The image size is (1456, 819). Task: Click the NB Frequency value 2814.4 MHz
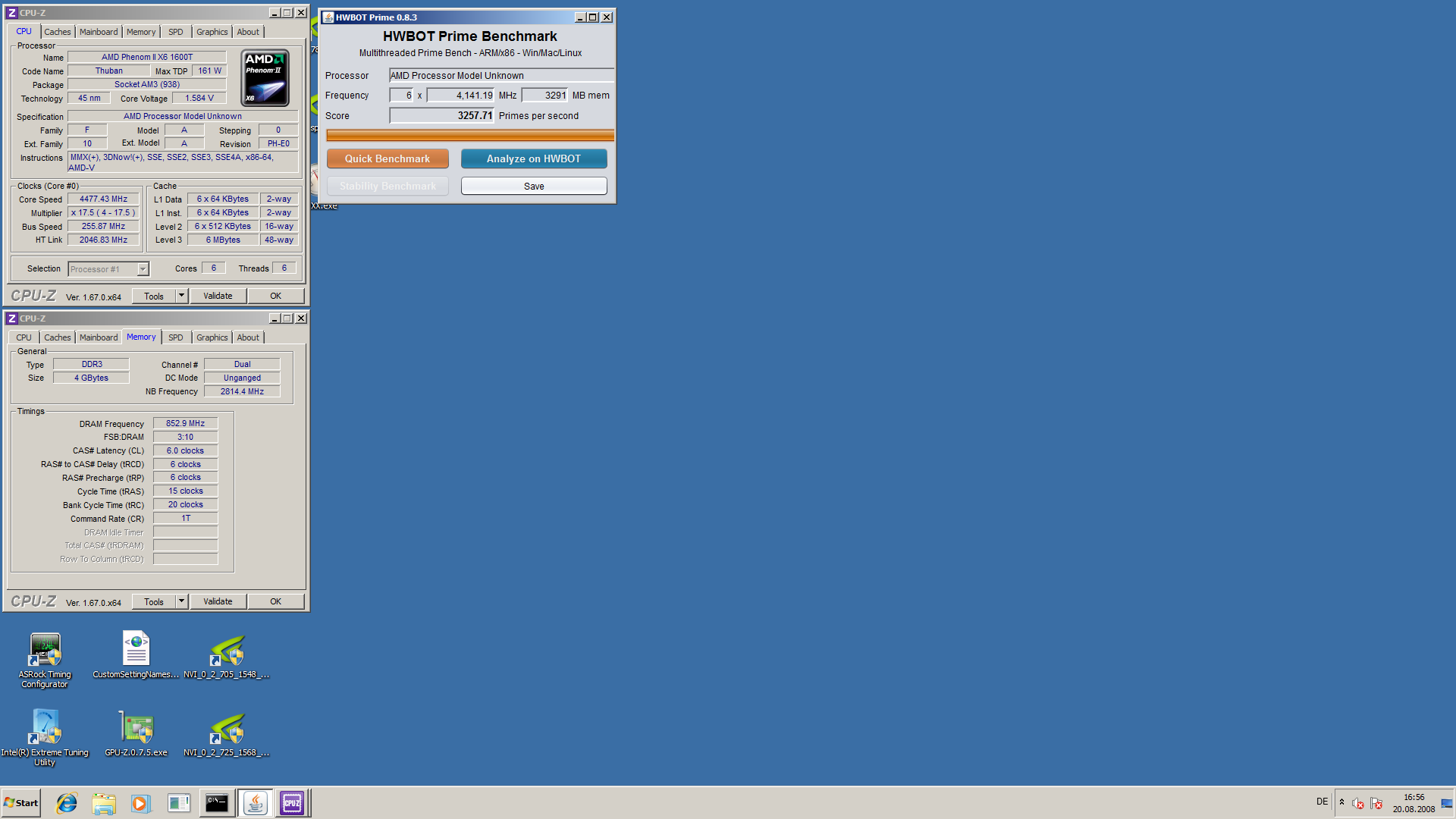(x=242, y=391)
